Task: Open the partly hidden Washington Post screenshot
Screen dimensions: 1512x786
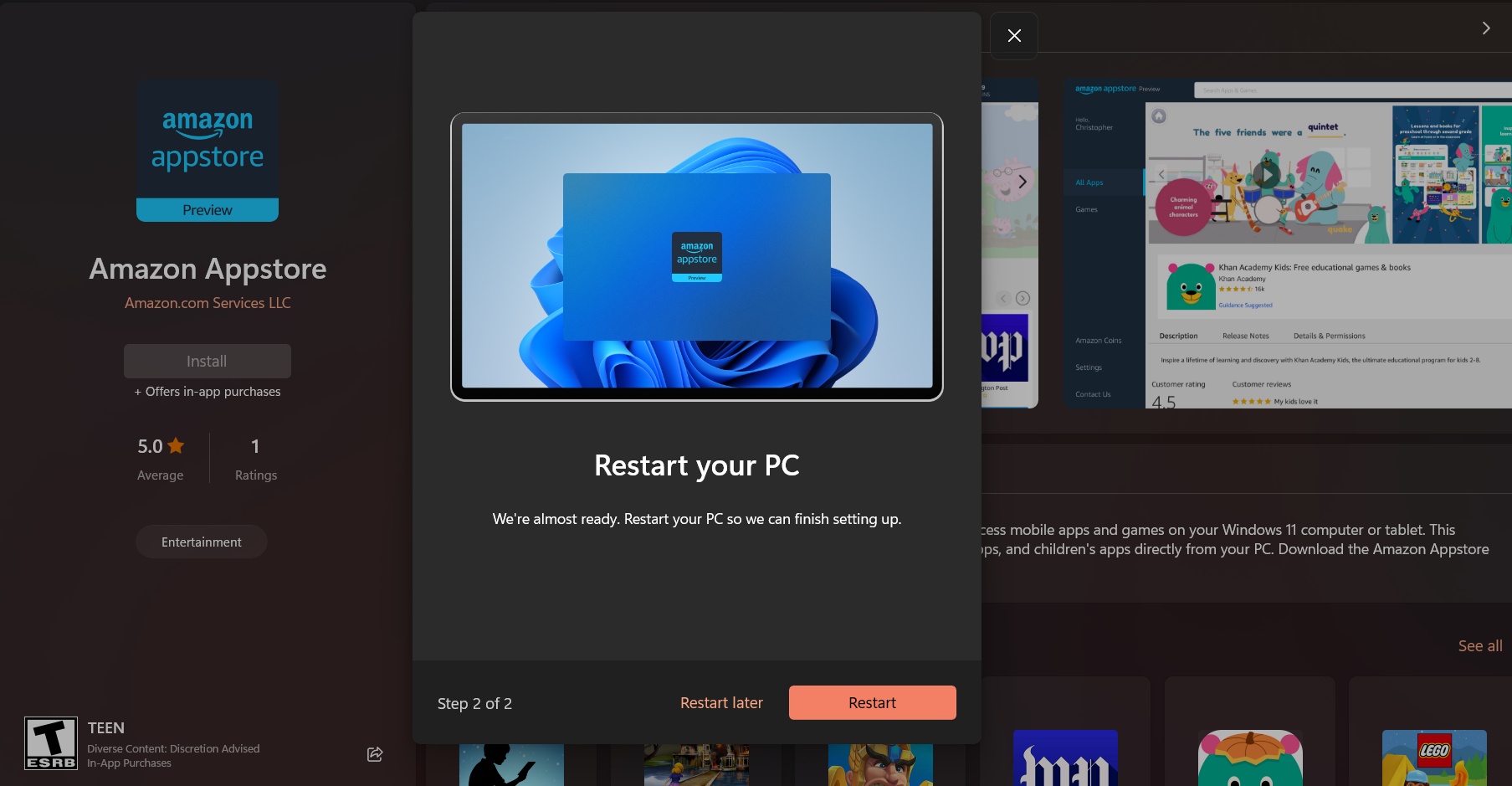Action: (x=1010, y=244)
